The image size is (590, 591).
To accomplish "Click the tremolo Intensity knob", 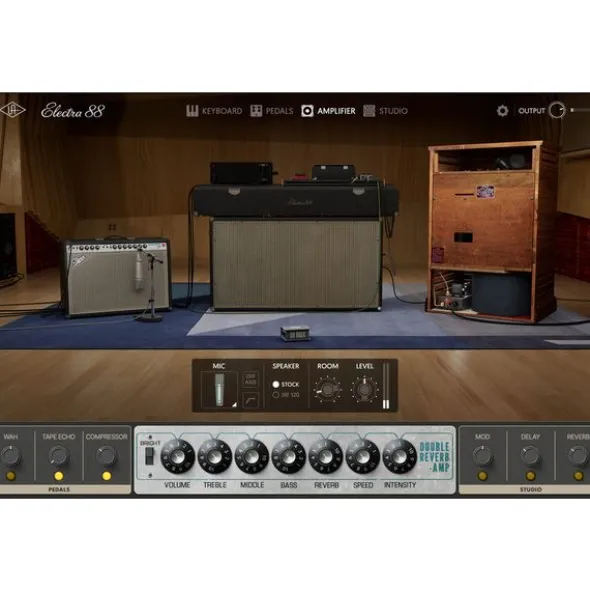I will coord(400,456).
